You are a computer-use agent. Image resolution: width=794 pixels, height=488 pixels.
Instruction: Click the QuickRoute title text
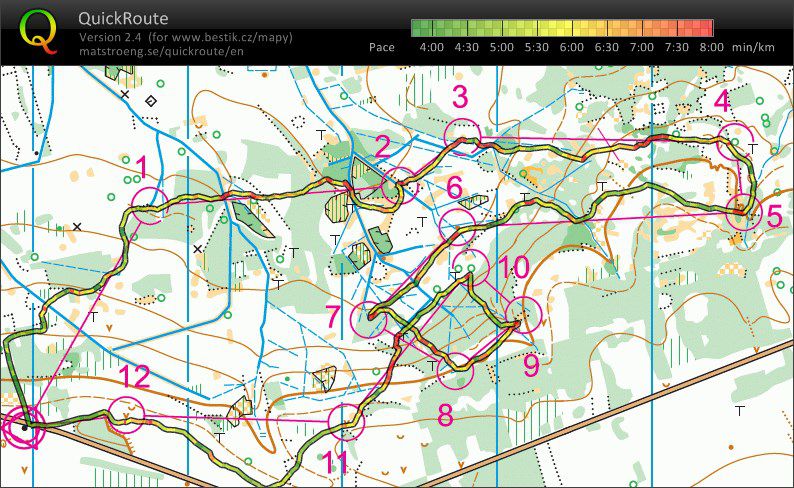(123, 18)
